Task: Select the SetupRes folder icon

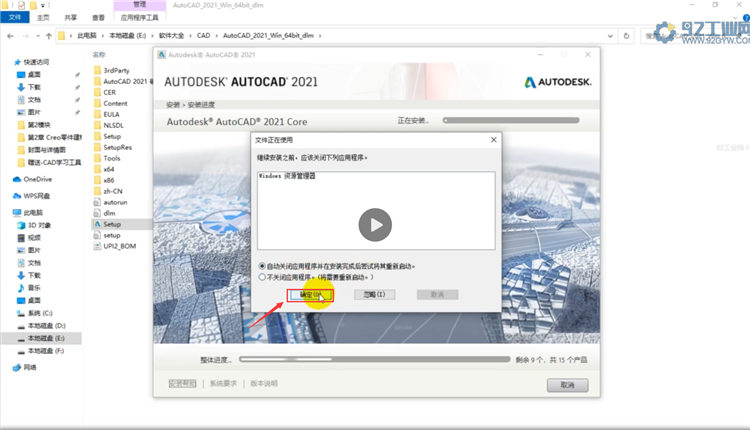Action: (x=98, y=147)
